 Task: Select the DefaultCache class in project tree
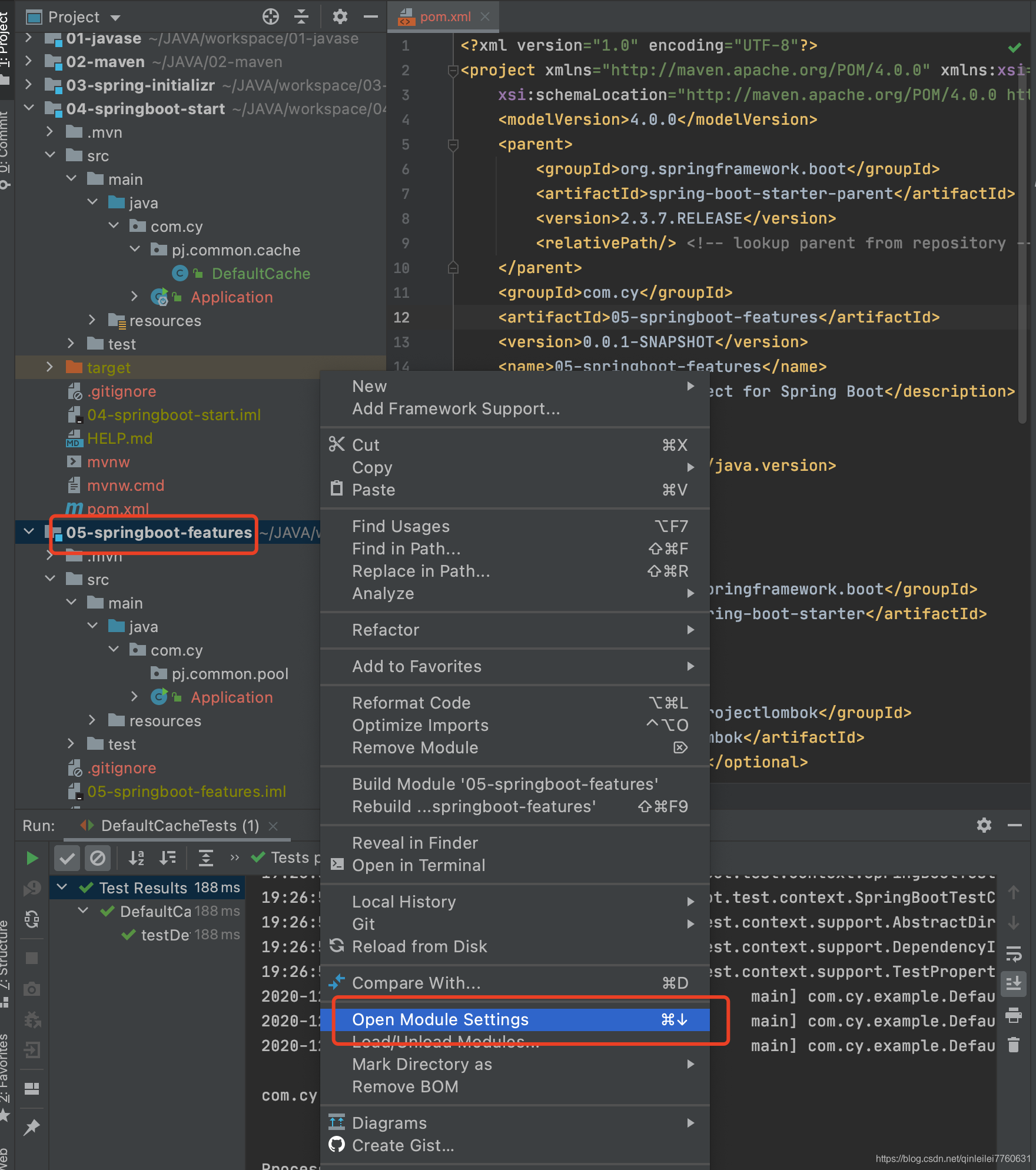(x=261, y=273)
